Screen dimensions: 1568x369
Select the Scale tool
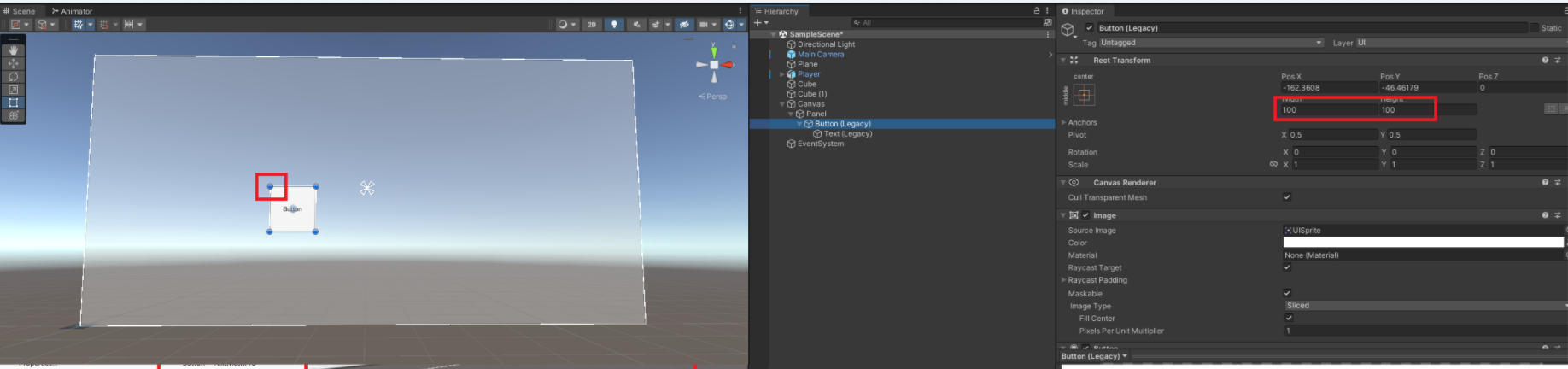pos(13,89)
